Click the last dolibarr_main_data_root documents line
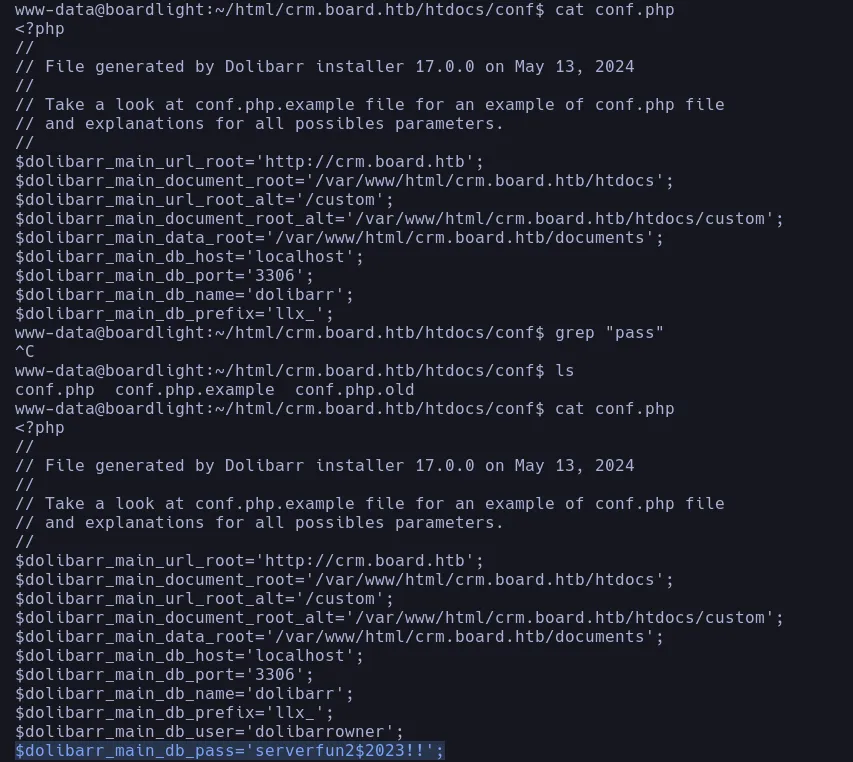 click(x=340, y=637)
